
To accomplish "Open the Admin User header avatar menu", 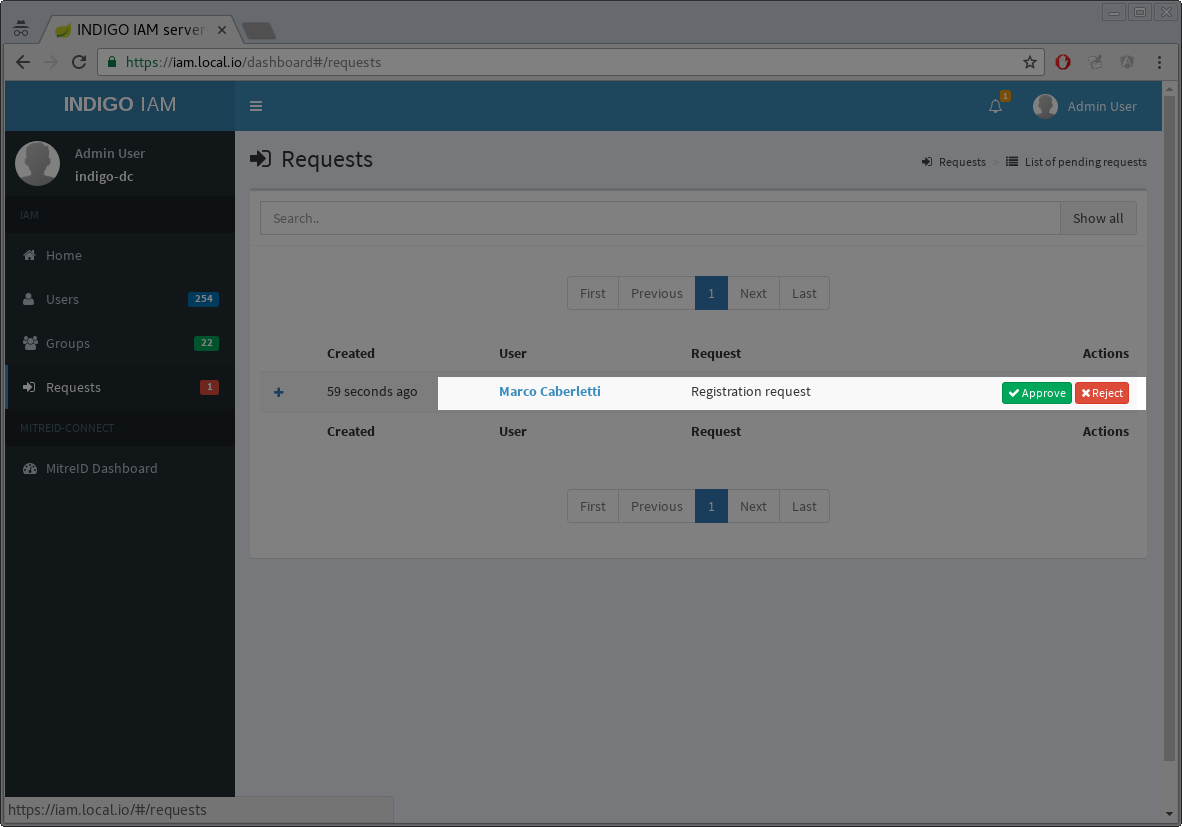I will pos(1085,106).
